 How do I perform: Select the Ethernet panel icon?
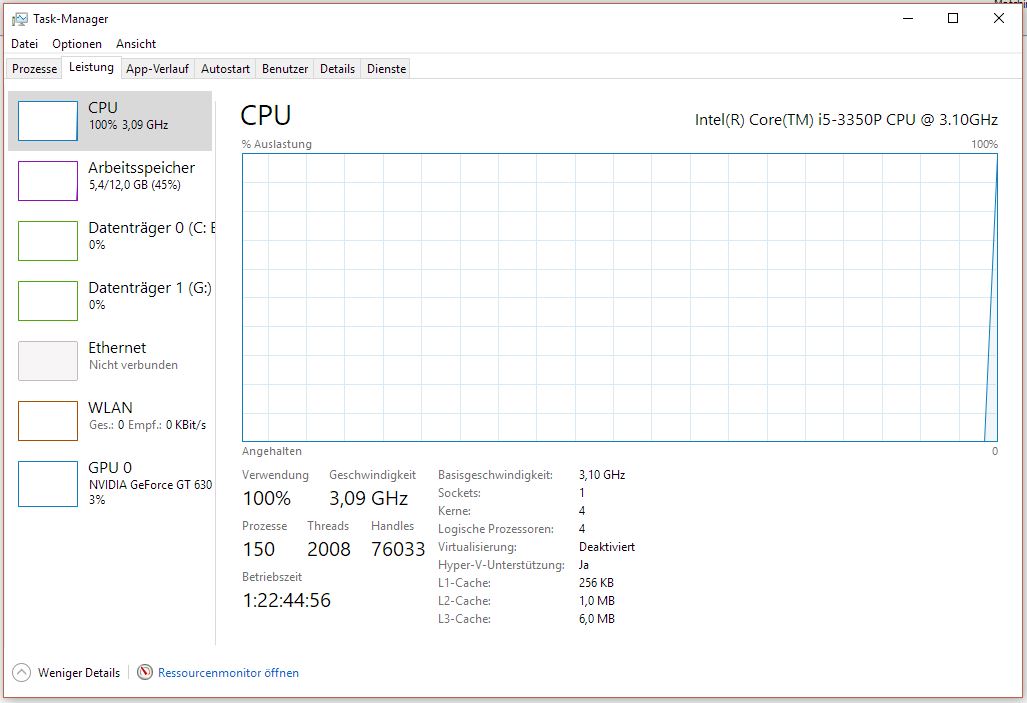tap(47, 360)
